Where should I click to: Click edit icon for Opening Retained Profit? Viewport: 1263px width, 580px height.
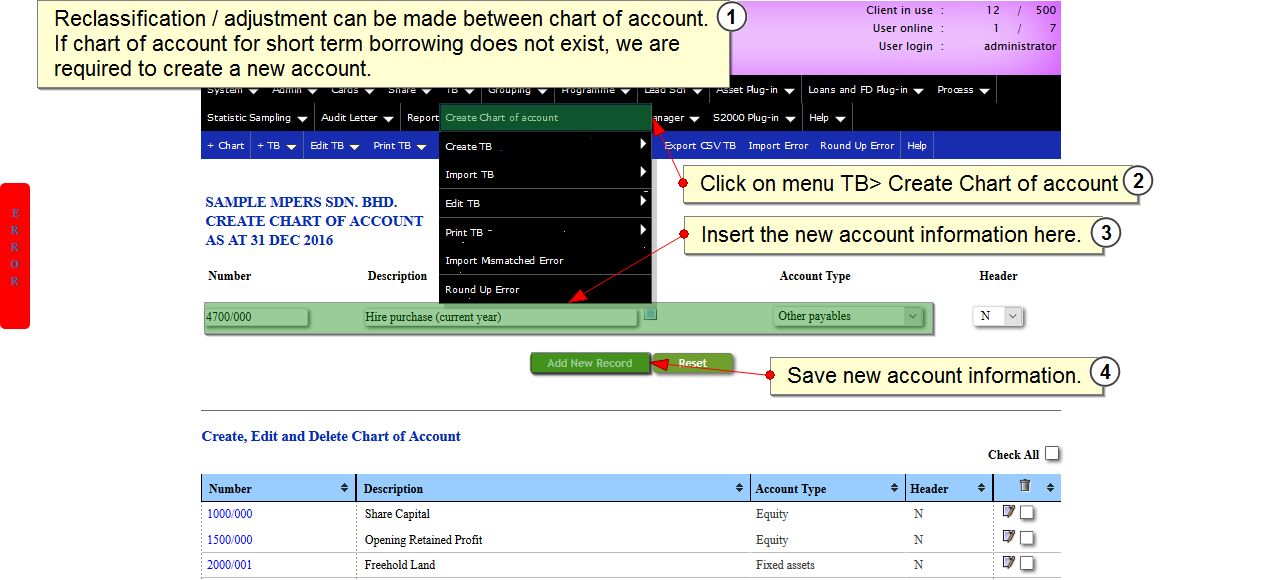pos(1009,537)
